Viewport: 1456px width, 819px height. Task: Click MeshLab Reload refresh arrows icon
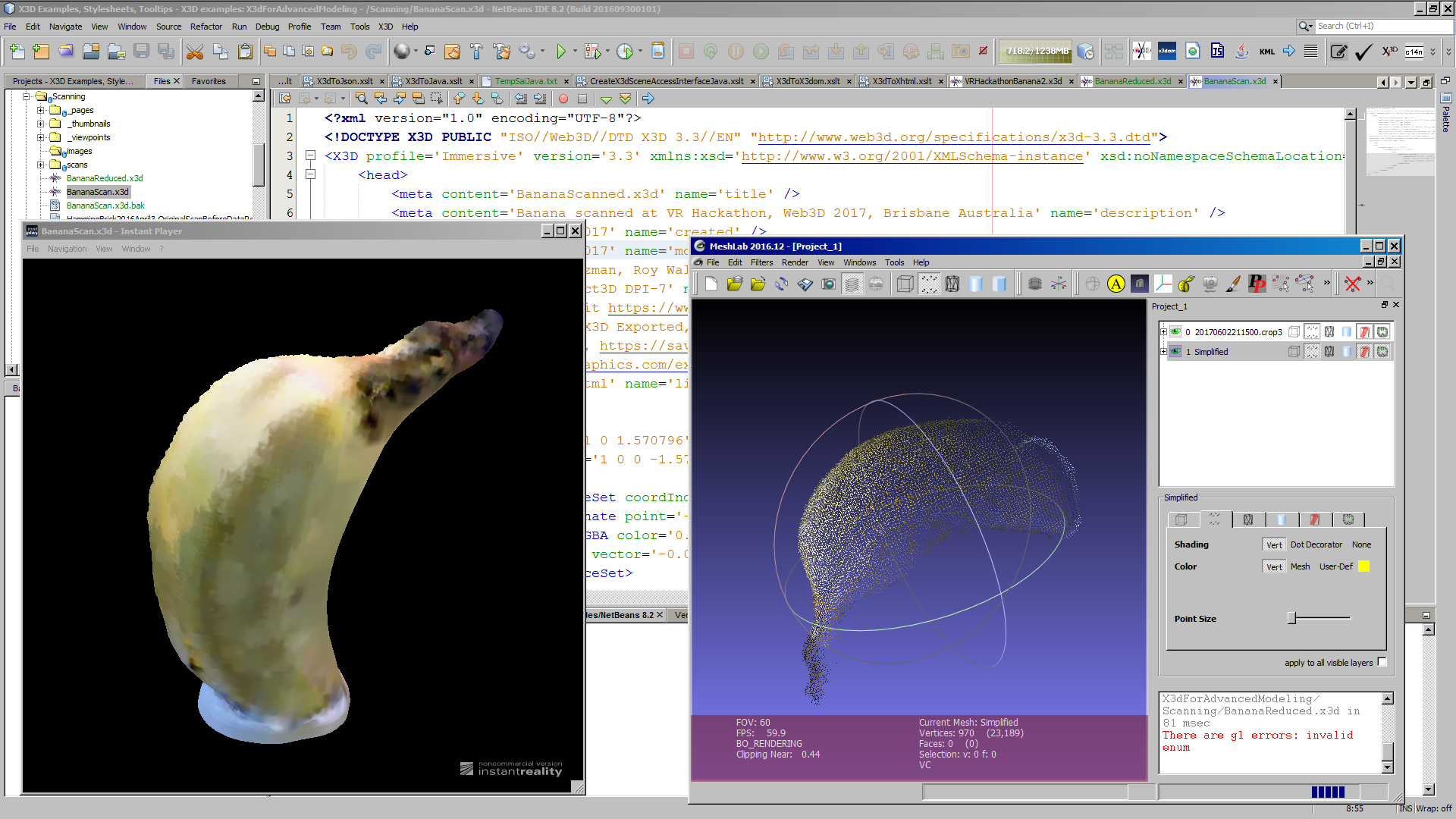coord(782,284)
